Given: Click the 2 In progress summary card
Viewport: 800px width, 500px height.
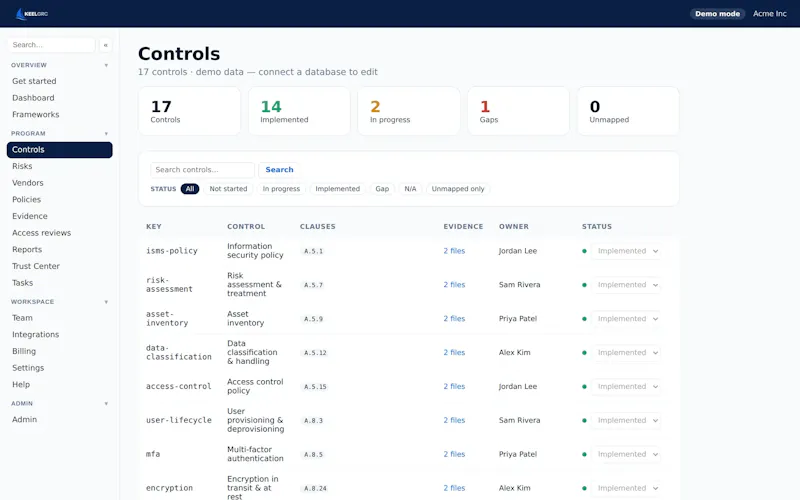Looking at the screenshot, I should pyautogui.click(x=409, y=111).
